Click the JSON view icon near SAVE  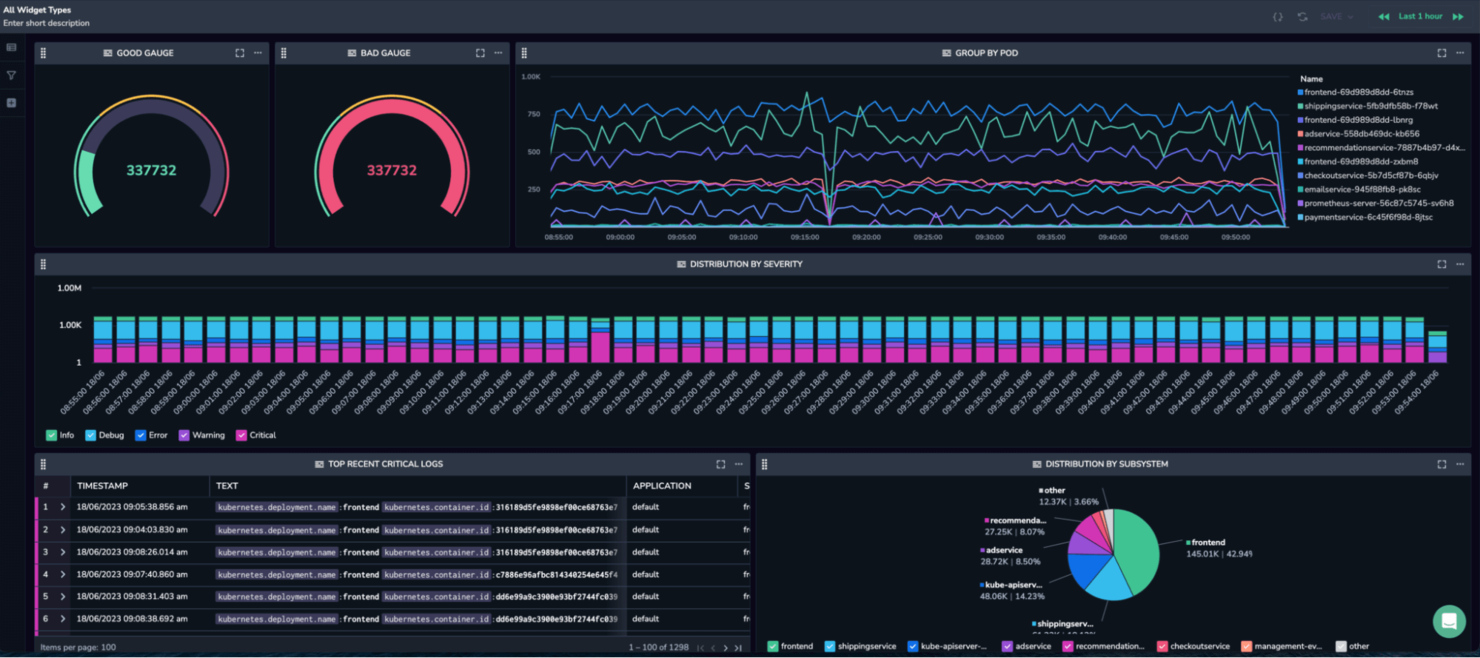pos(1278,16)
